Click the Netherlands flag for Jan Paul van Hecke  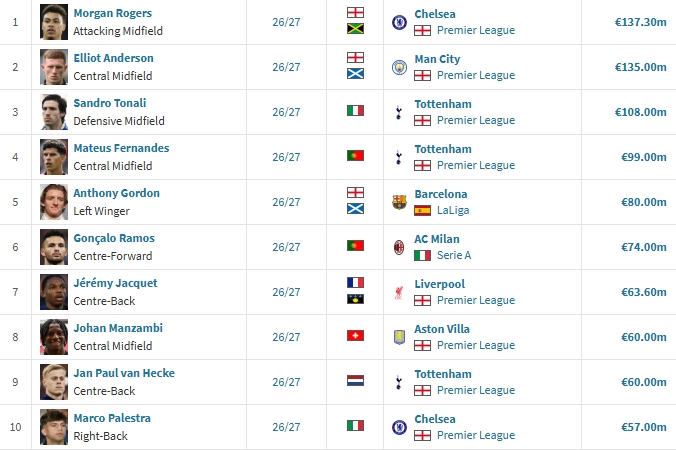(355, 381)
